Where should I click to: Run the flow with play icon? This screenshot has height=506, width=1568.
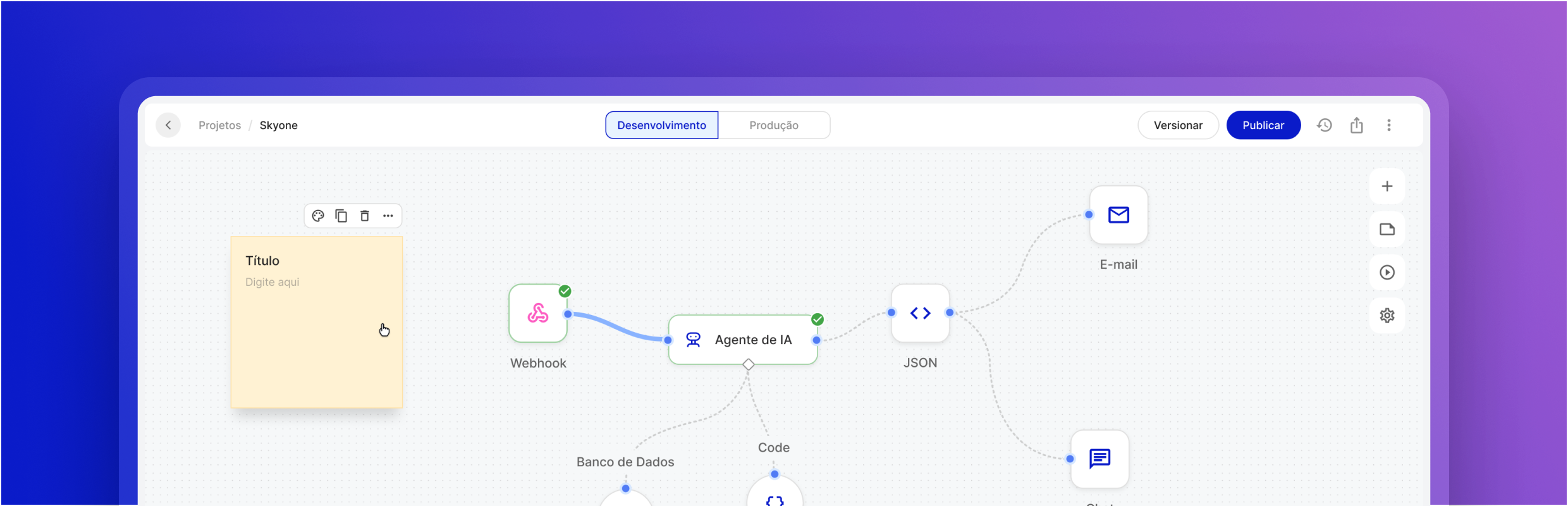click(1387, 273)
